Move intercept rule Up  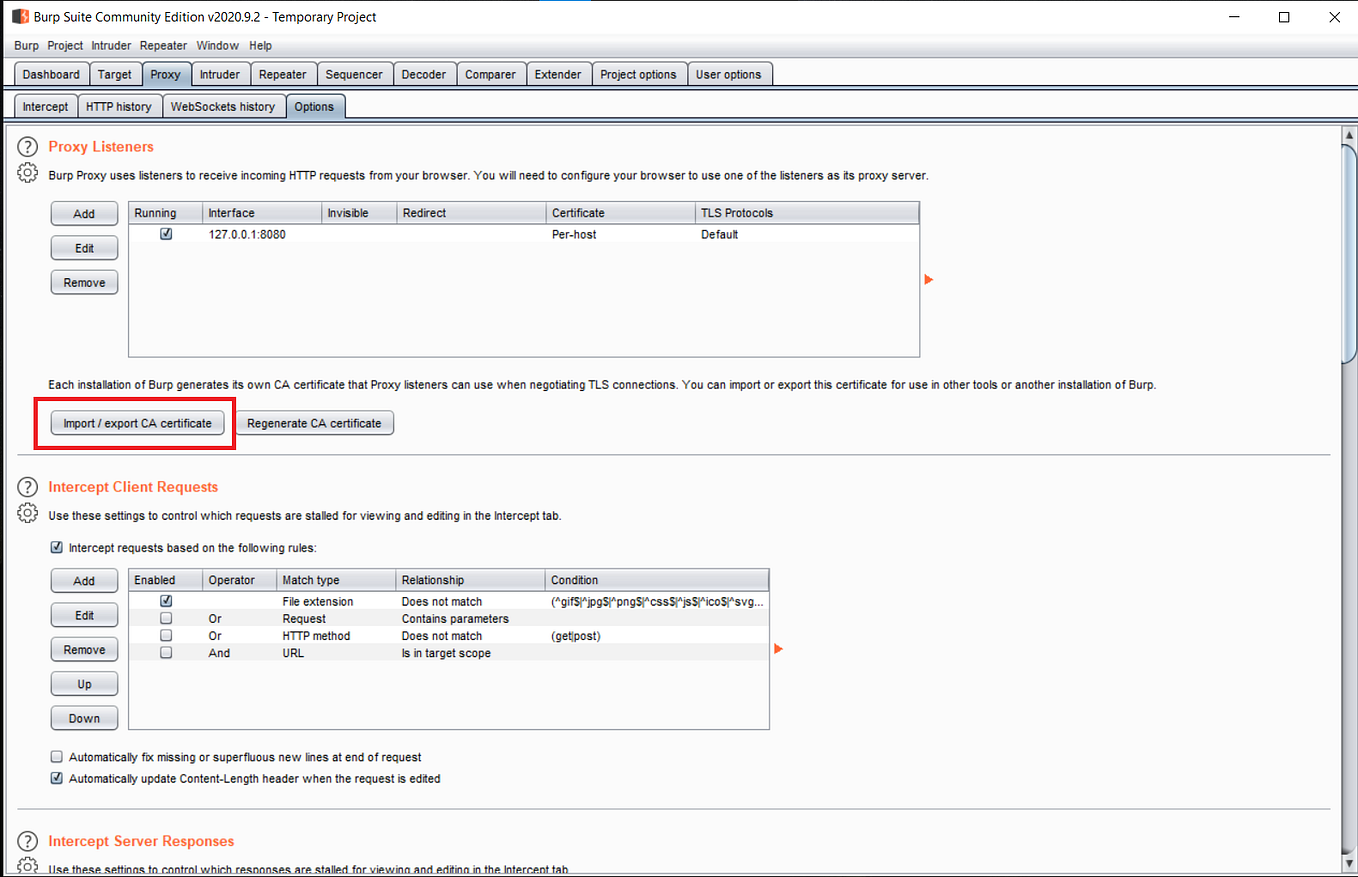coord(84,684)
